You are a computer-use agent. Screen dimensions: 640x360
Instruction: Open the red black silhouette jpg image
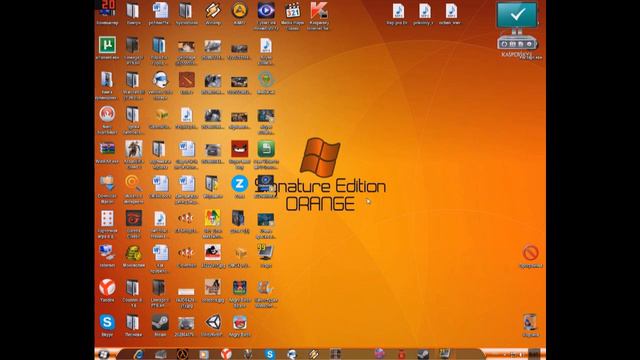213,252
